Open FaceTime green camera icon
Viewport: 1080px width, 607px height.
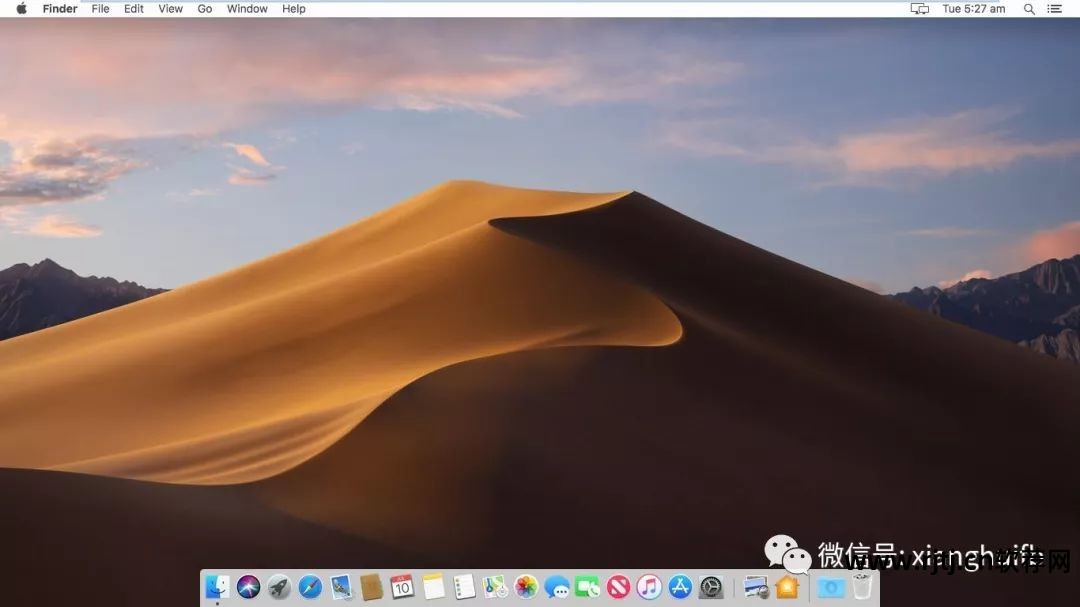click(x=587, y=587)
